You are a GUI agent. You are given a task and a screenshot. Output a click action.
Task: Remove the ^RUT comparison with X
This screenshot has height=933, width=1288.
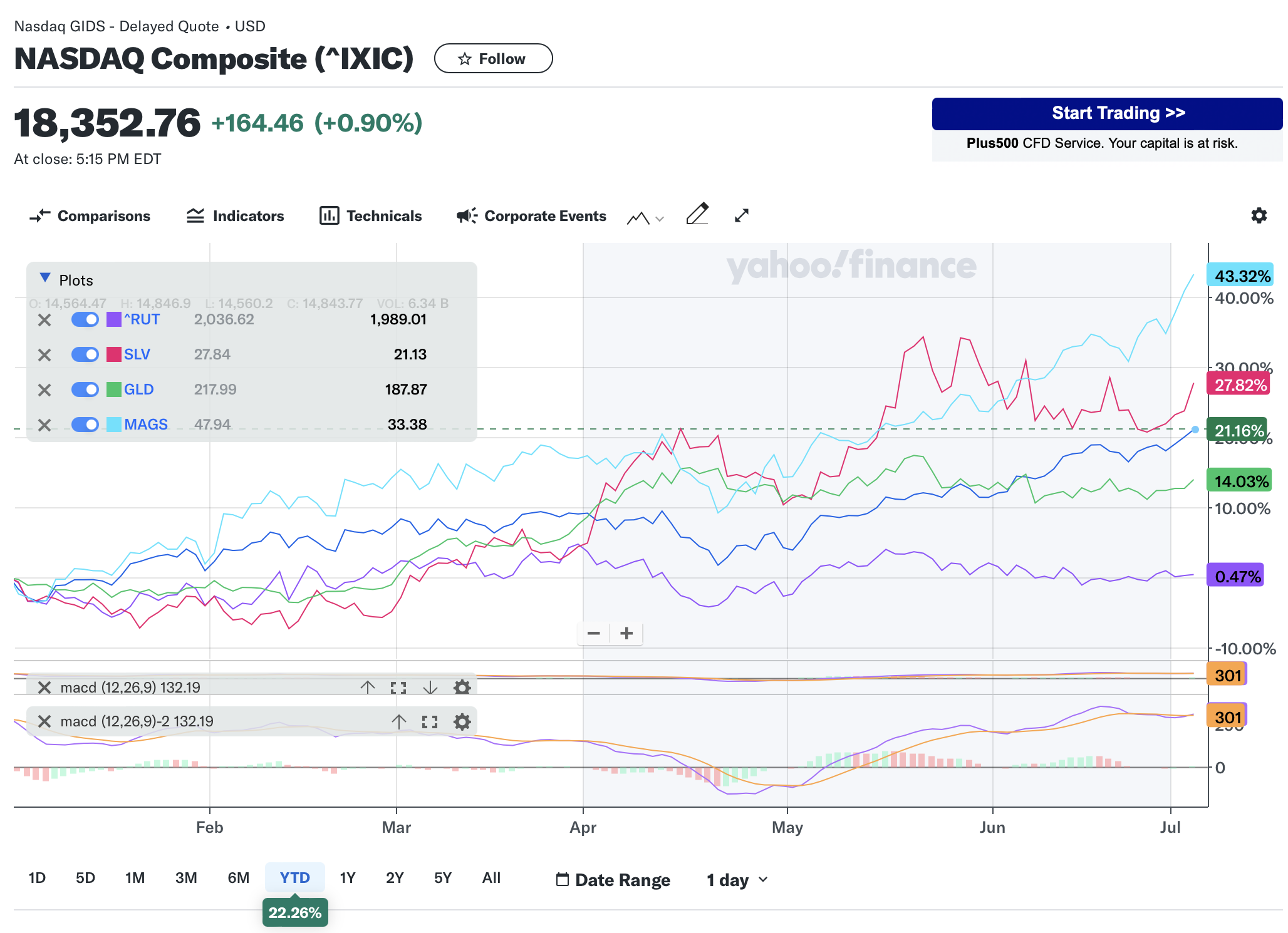[x=44, y=320]
